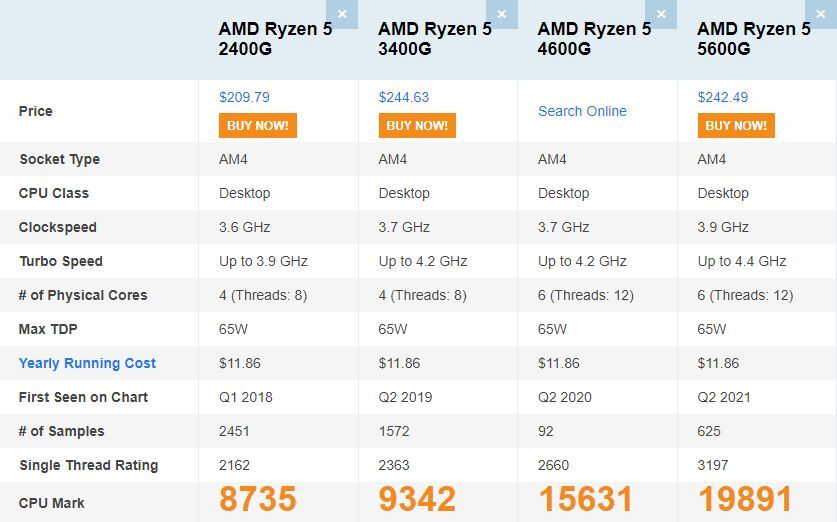Click Search Online for the Ryzen 5 4600G
The image size is (837, 522).
582,111
